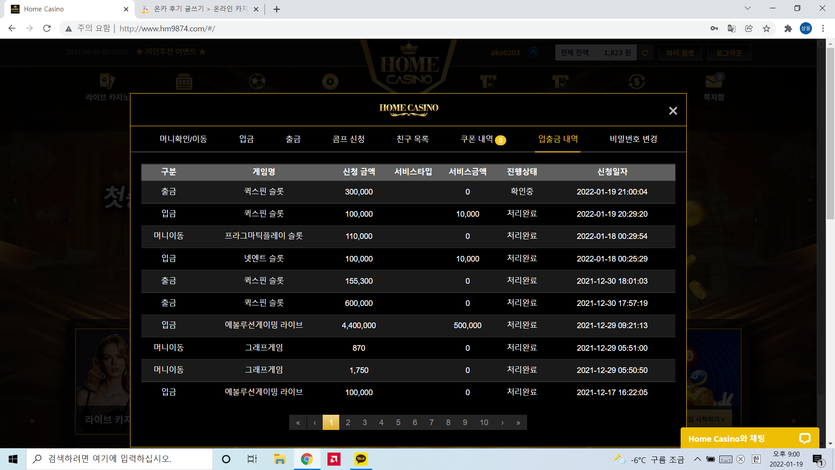Open the extensions puzzle icon
The image size is (835, 470).
[788, 28]
